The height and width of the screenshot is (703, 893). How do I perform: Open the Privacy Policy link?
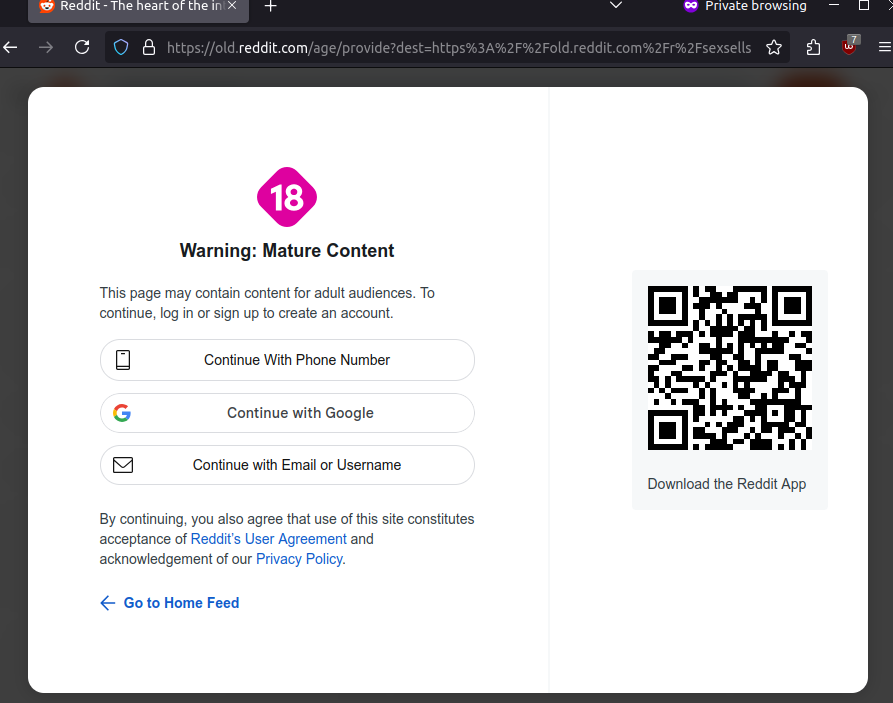(x=299, y=559)
